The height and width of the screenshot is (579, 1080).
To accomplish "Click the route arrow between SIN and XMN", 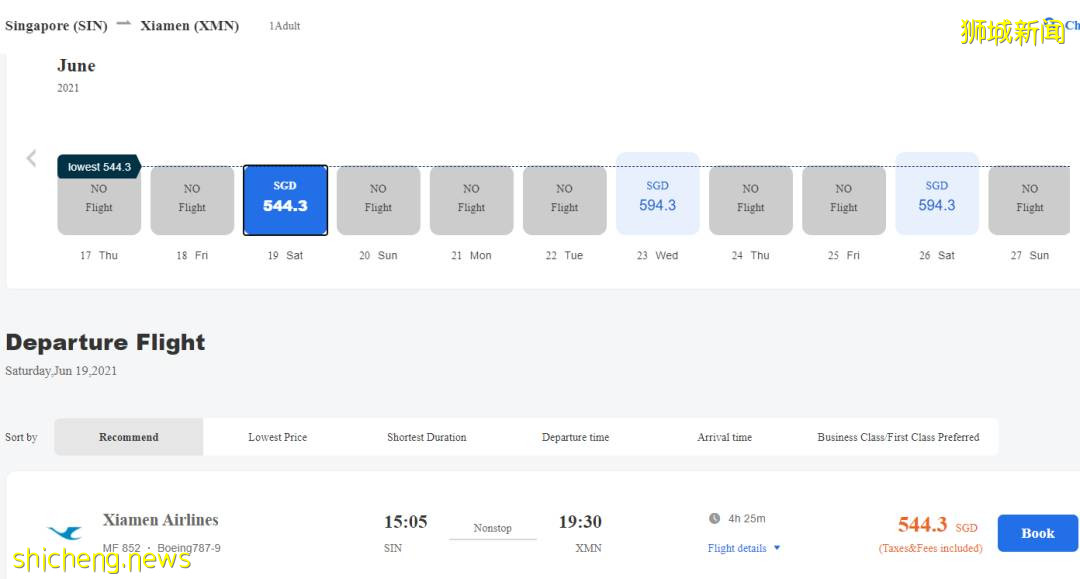I will tap(124, 25).
